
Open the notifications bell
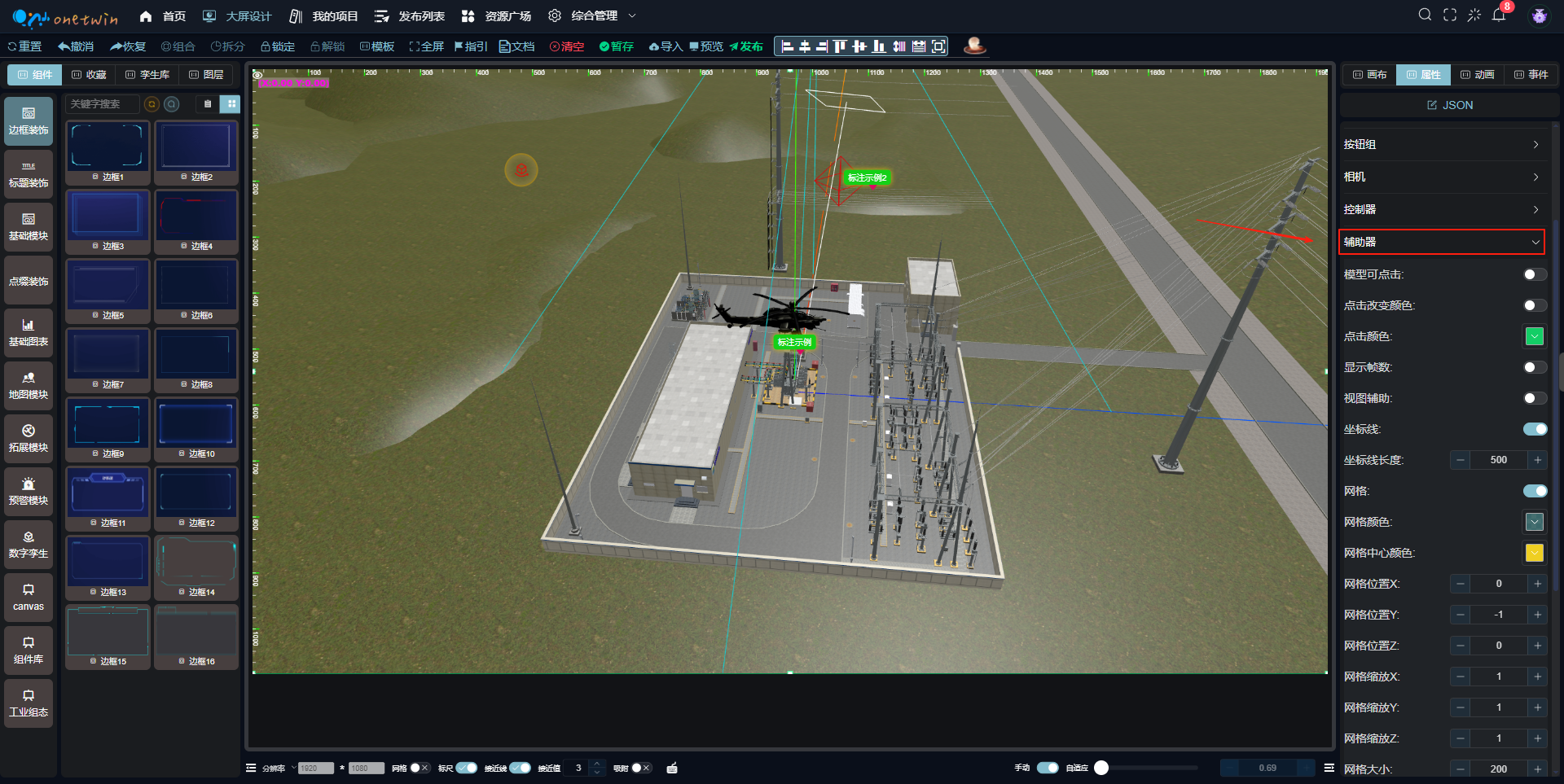[1498, 15]
